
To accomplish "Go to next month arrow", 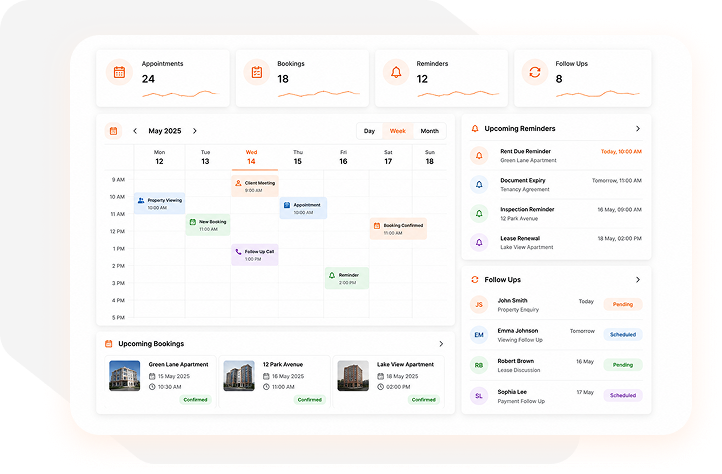I will [x=195, y=131].
